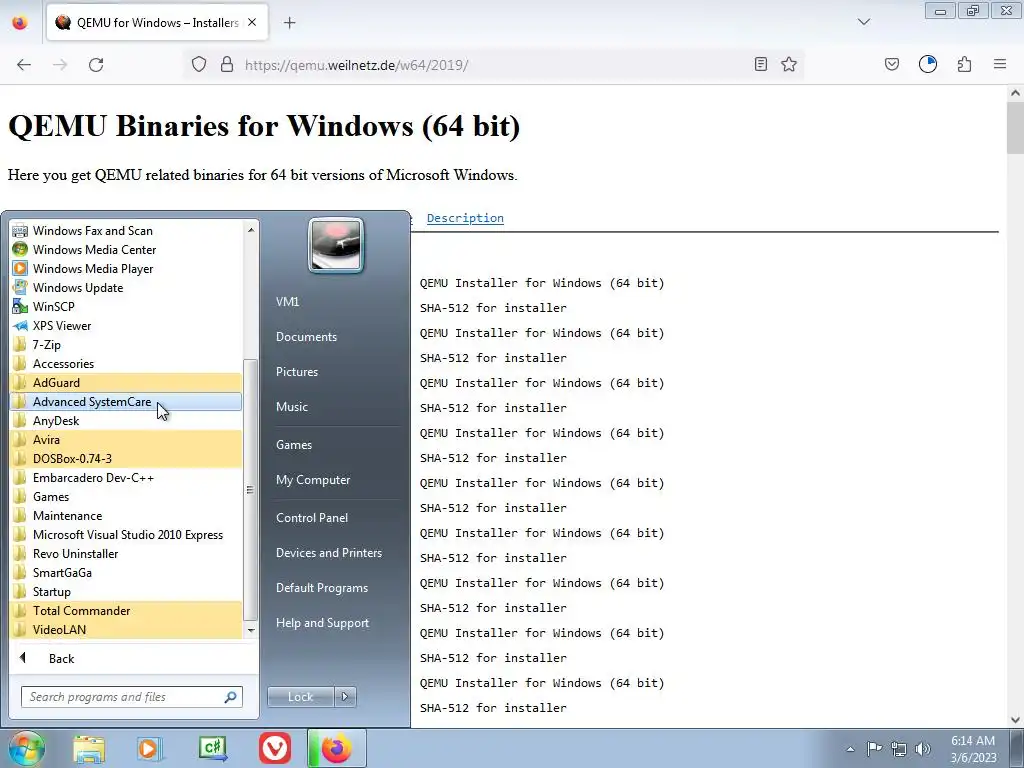Open XPS Viewer
This screenshot has width=1024, height=768.
pos(126,325)
